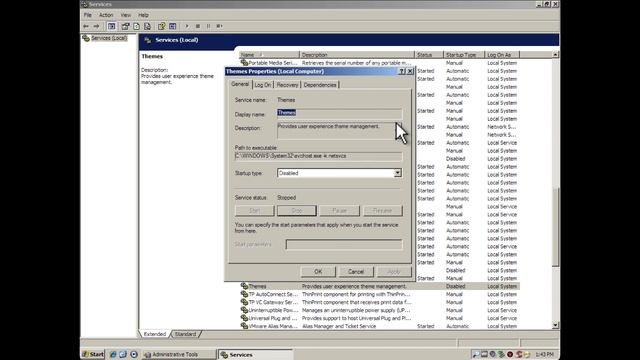Click the services list scroll-up arrow
This screenshot has height=360, width=640.
coord(555,55)
